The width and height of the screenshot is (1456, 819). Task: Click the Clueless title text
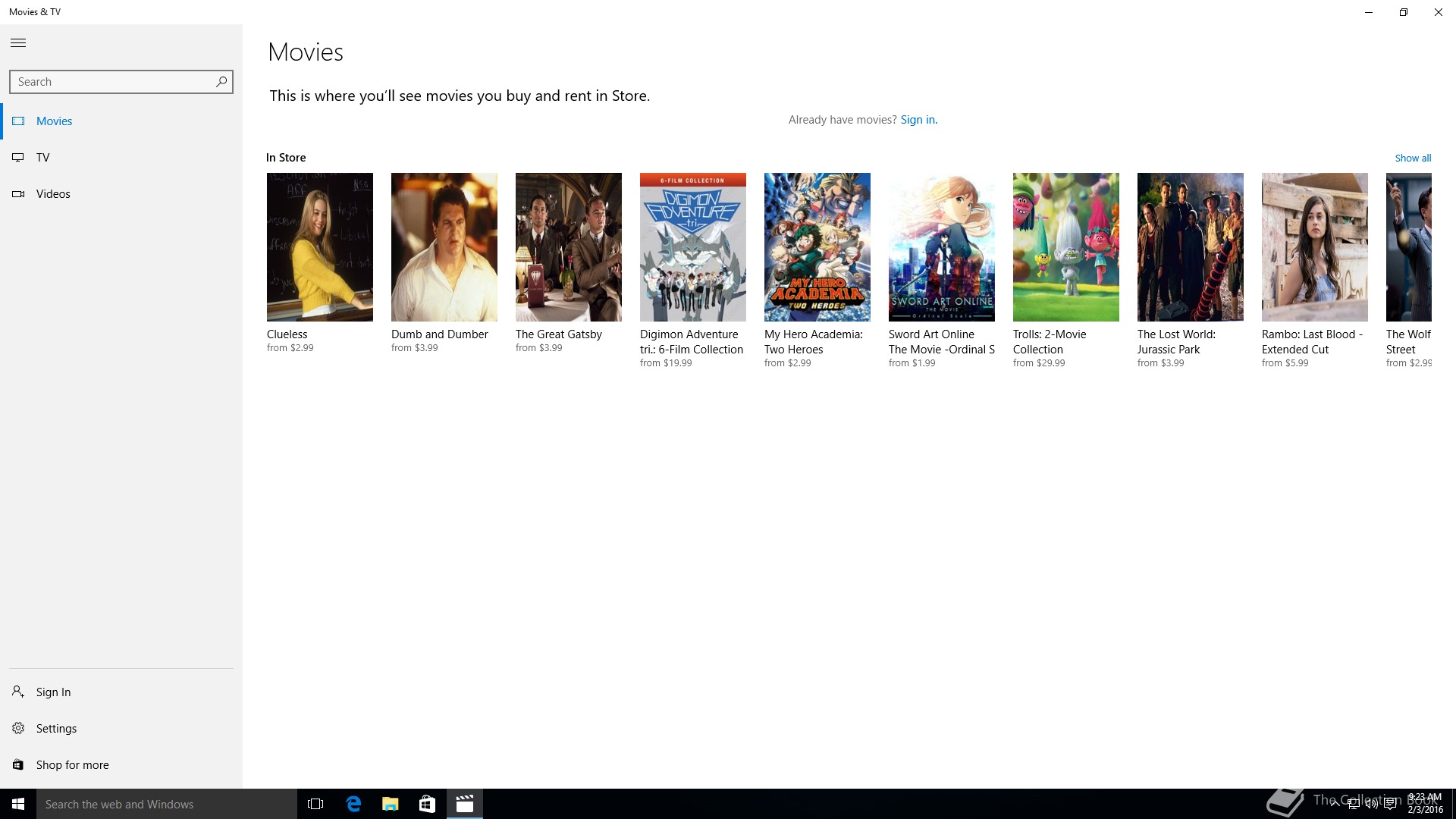[x=287, y=334]
